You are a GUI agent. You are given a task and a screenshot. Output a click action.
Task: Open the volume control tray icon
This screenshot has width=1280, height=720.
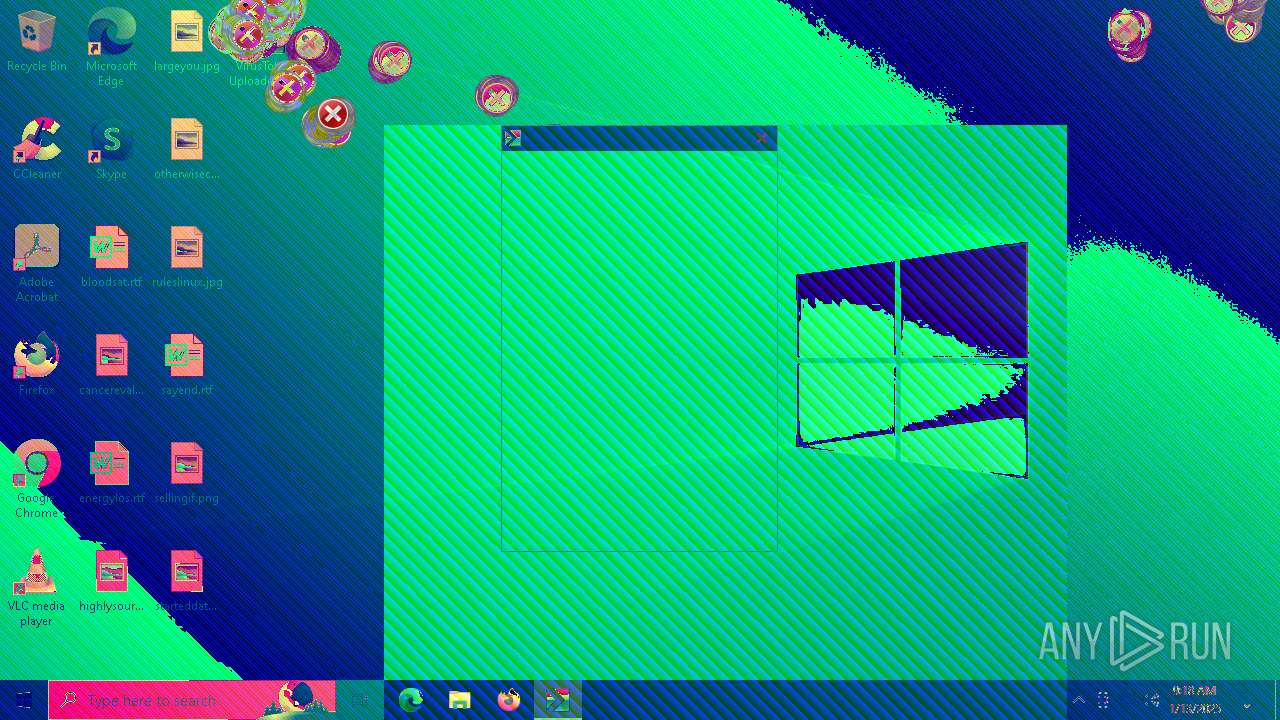click(1151, 700)
